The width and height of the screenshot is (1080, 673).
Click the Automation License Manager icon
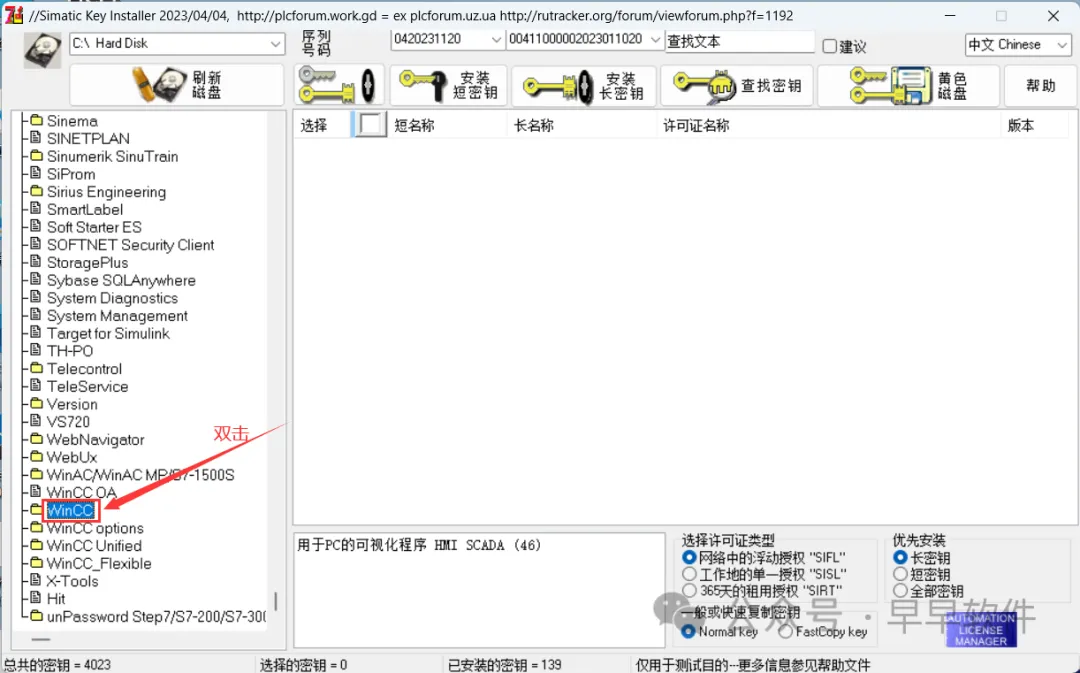[981, 629]
